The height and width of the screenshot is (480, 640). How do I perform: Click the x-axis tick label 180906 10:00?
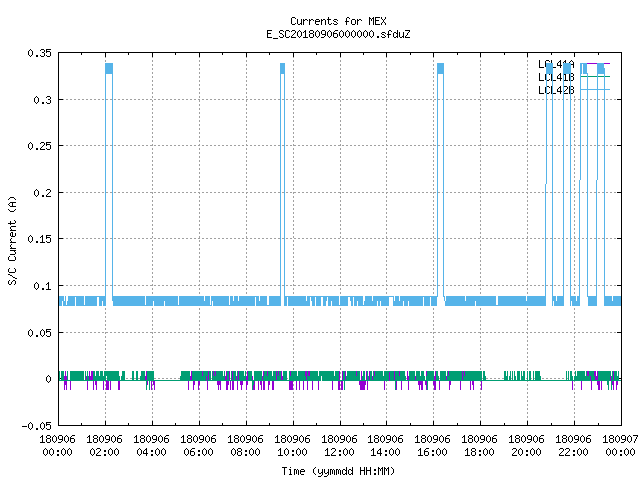[292, 445]
